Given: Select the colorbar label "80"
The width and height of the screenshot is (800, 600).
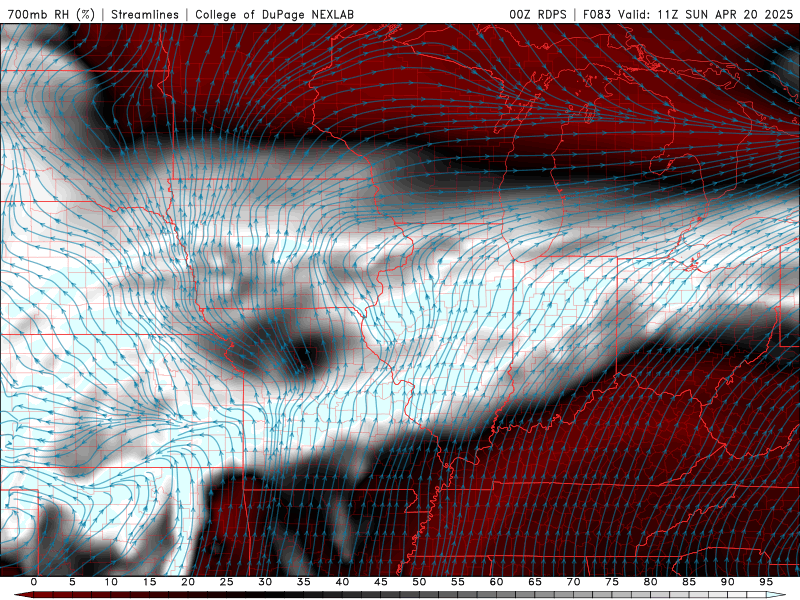Looking at the screenshot, I should click(651, 582).
